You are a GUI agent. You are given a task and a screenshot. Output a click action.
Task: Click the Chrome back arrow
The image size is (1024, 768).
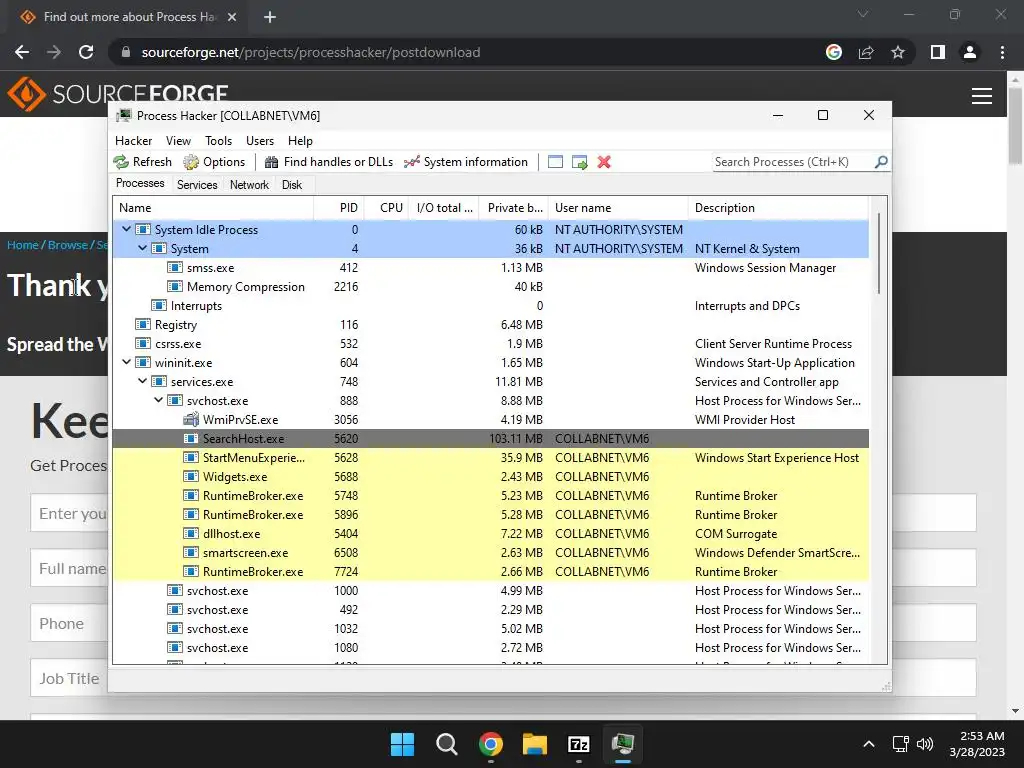22,52
